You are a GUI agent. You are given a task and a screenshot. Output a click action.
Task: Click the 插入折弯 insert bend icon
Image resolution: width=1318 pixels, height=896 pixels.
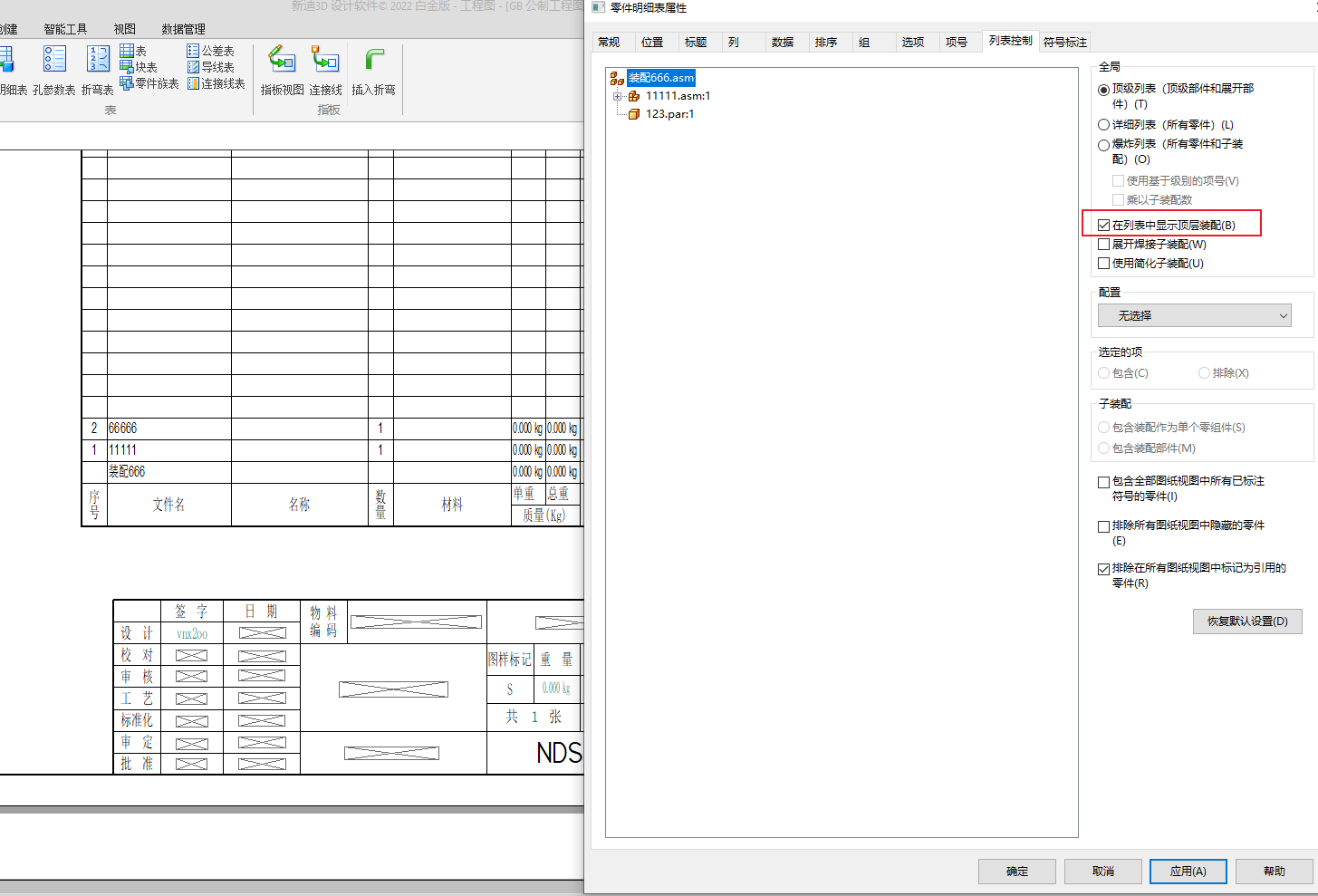click(x=373, y=60)
